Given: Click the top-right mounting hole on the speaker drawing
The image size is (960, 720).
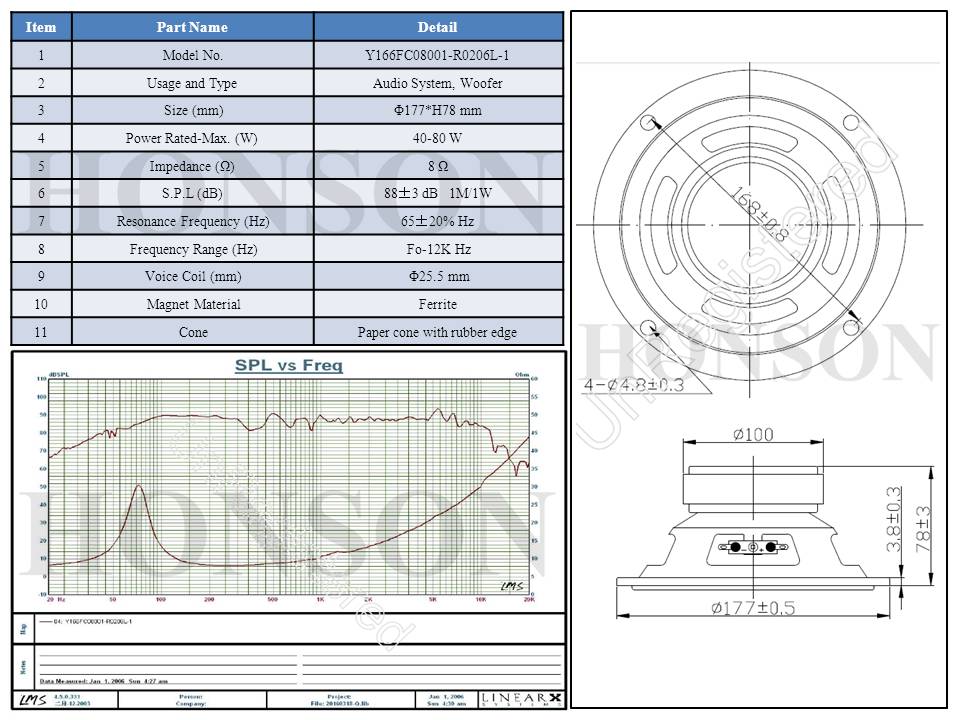Looking at the screenshot, I should pos(851,122).
